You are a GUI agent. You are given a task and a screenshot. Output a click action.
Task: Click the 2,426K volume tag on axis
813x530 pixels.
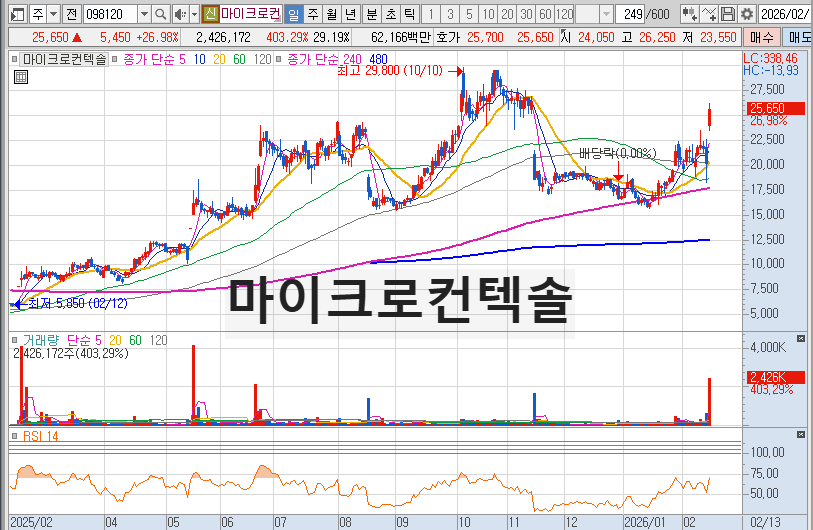[775, 377]
